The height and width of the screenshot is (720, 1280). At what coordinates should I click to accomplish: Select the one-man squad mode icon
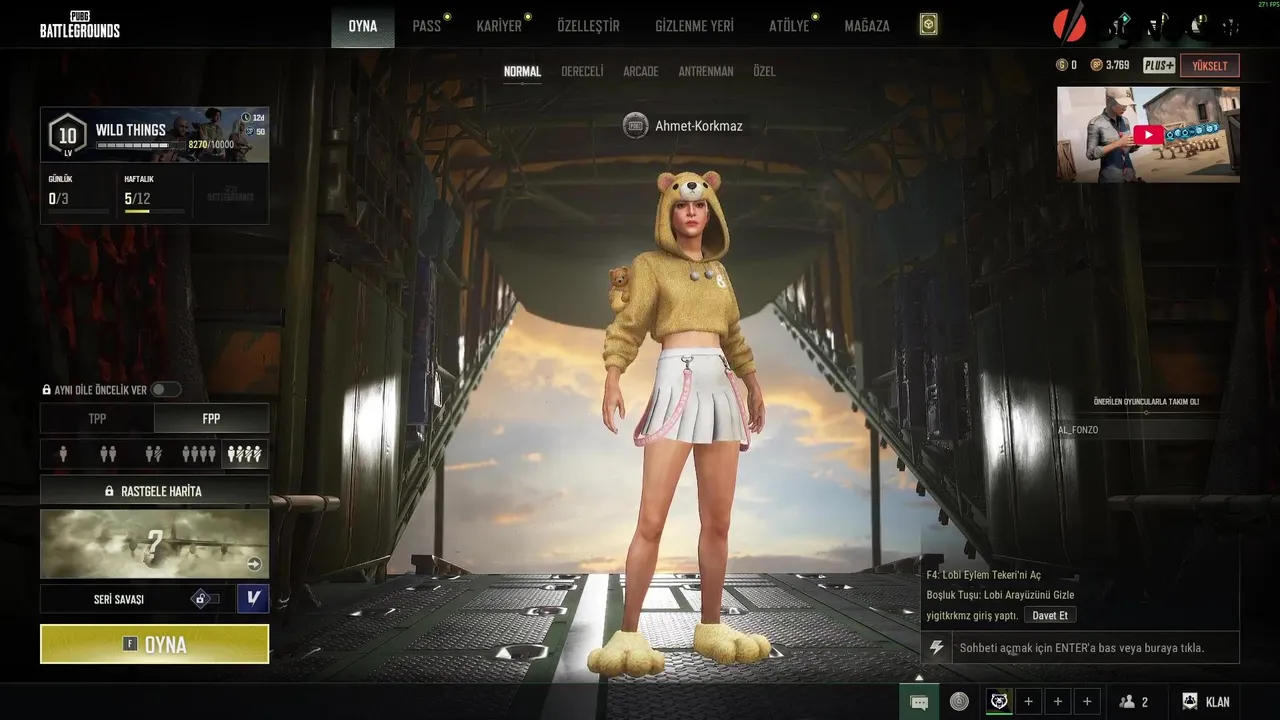(245, 454)
